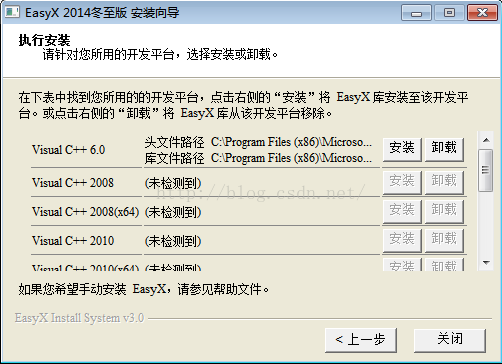Go back with the 上一步 button
502x364 pixels.
(x=361, y=340)
